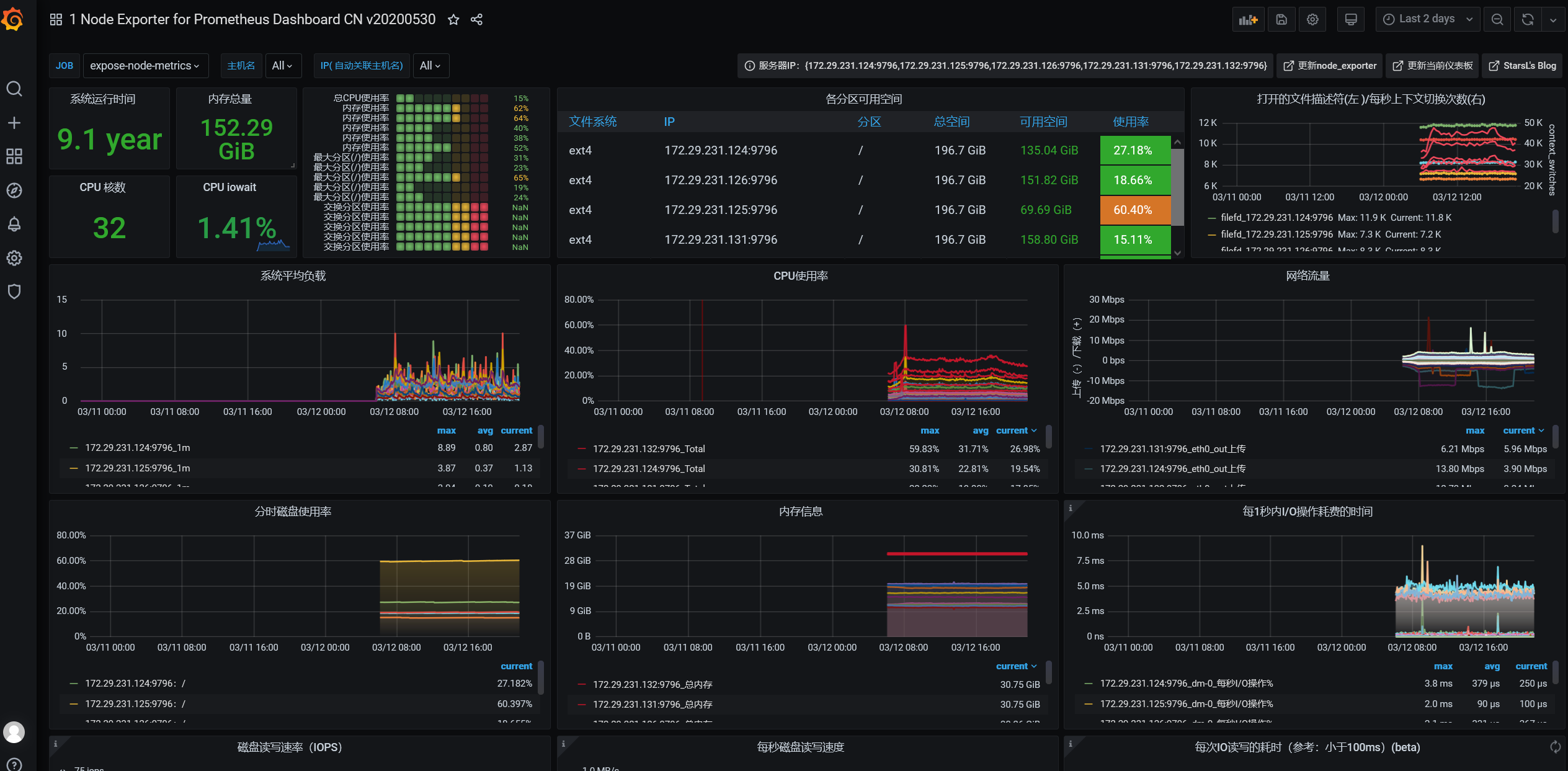1568x771 pixels.
Task: Click the 60.40% usage cell
Action: [1135, 210]
